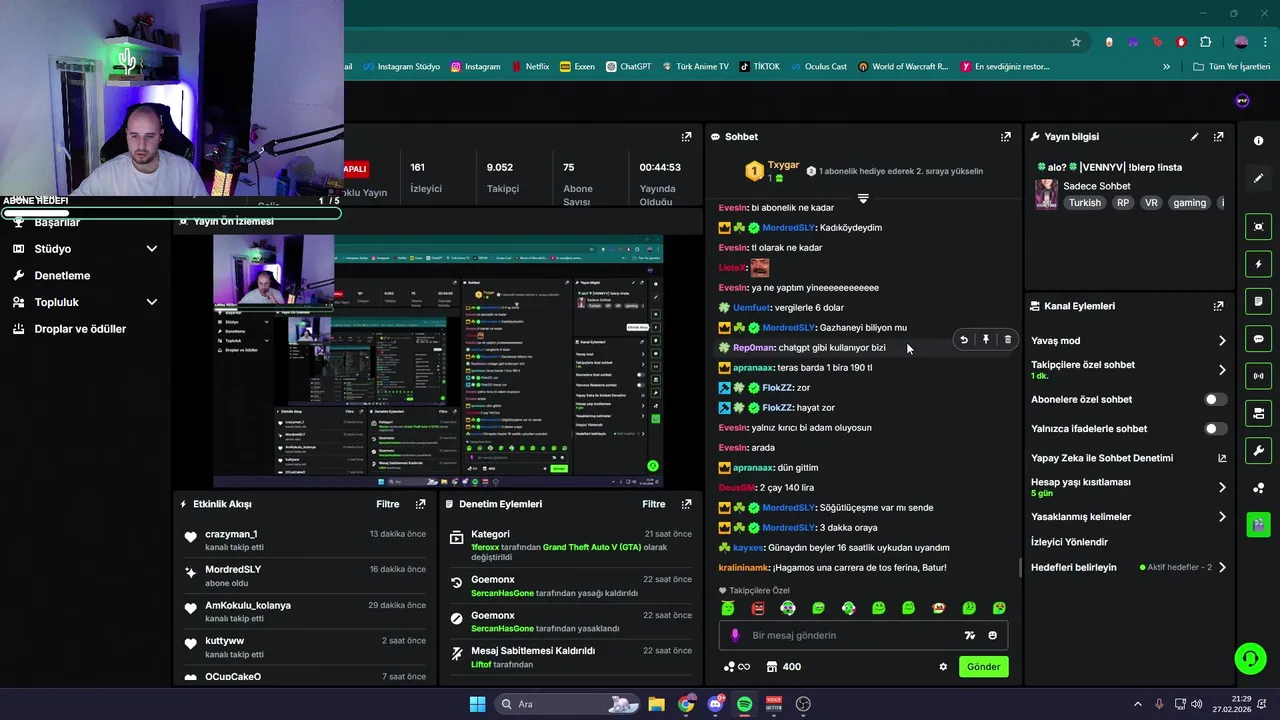Edit stream info with the pencil icon
This screenshot has width=1280, height=720.
point(1194,137)
